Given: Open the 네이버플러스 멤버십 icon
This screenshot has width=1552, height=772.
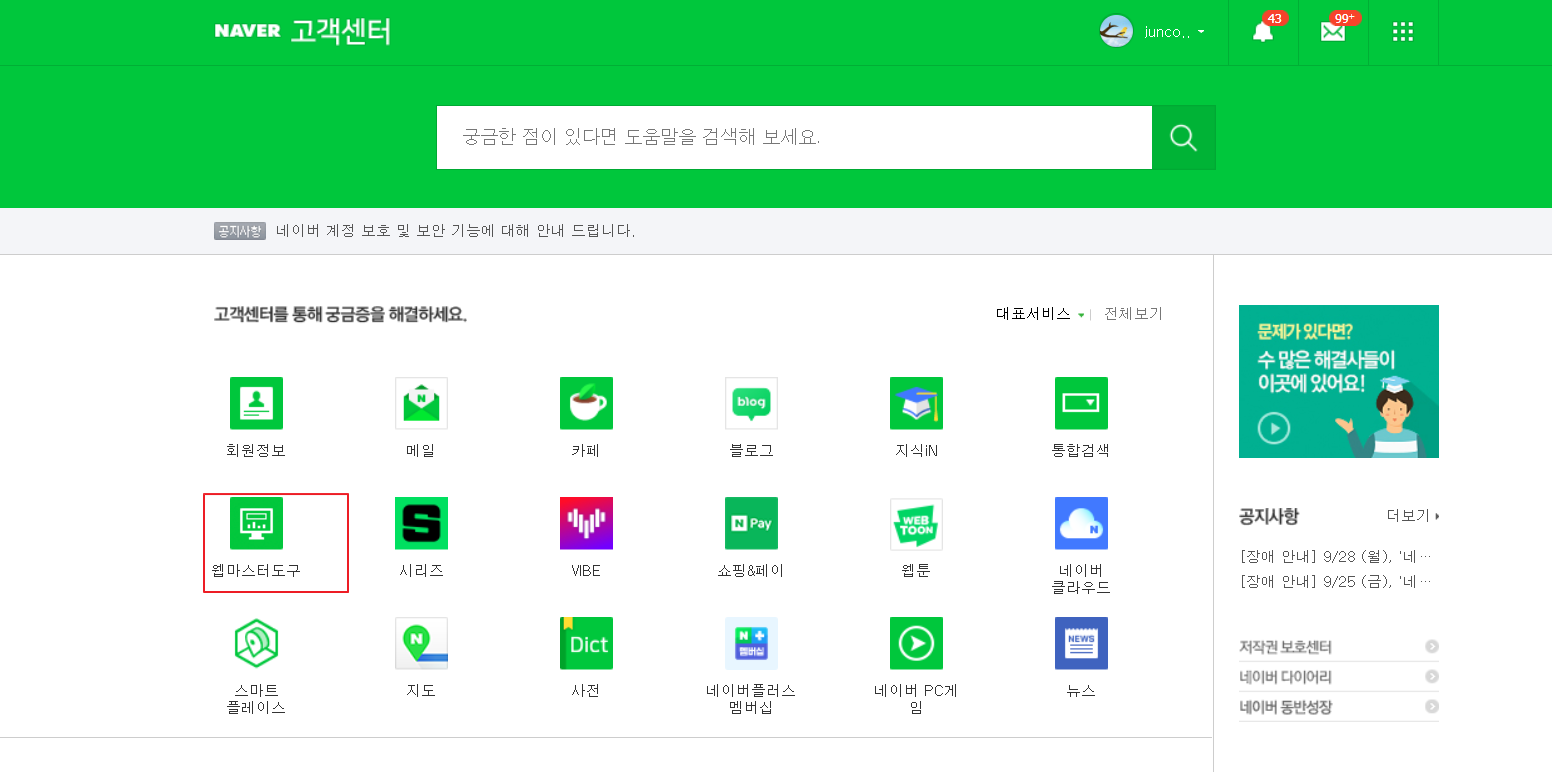Looking at the screenshot, I should (x=751, y=643).
